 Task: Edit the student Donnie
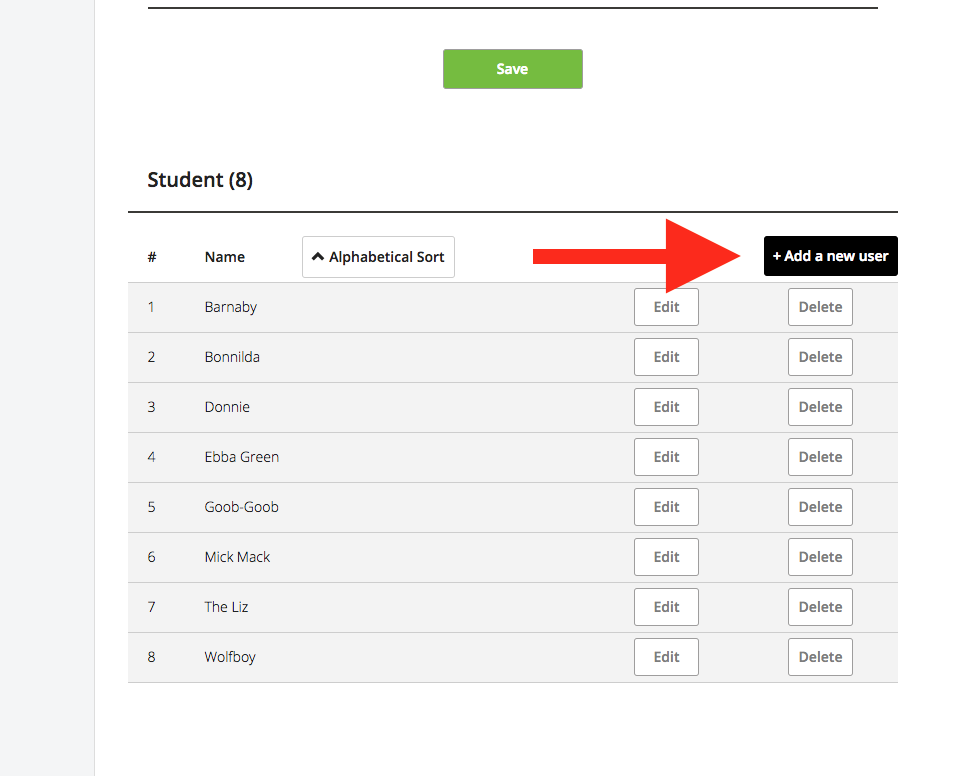click(666, 407)
